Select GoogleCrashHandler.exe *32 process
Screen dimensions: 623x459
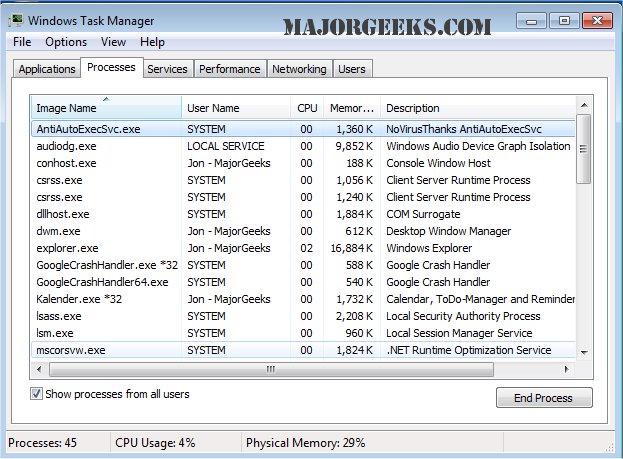click(x=303, y=265)
